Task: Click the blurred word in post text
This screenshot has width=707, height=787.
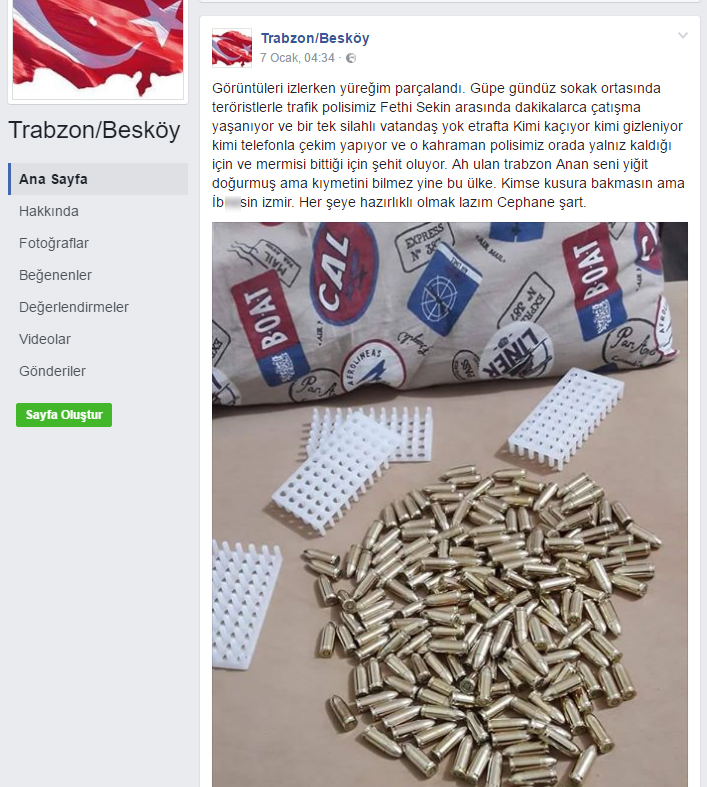Action: tap(232, 203)
